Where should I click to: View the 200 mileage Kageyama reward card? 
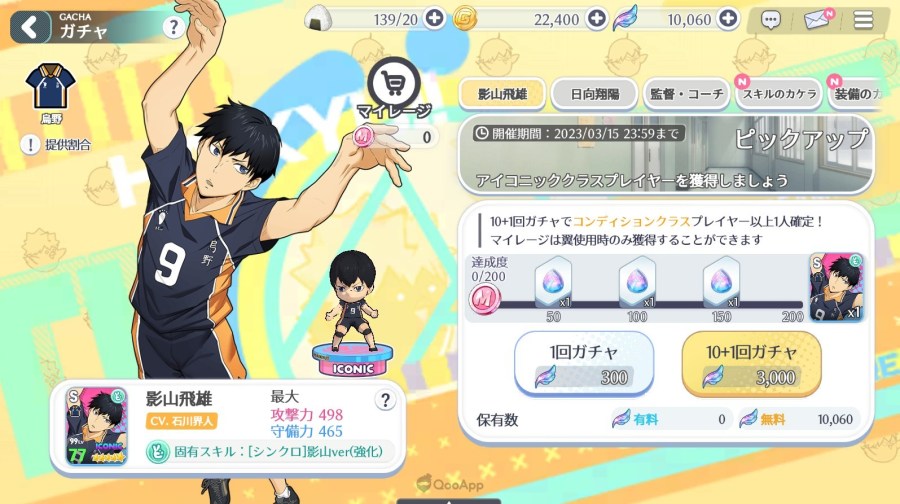pos(836,288)
